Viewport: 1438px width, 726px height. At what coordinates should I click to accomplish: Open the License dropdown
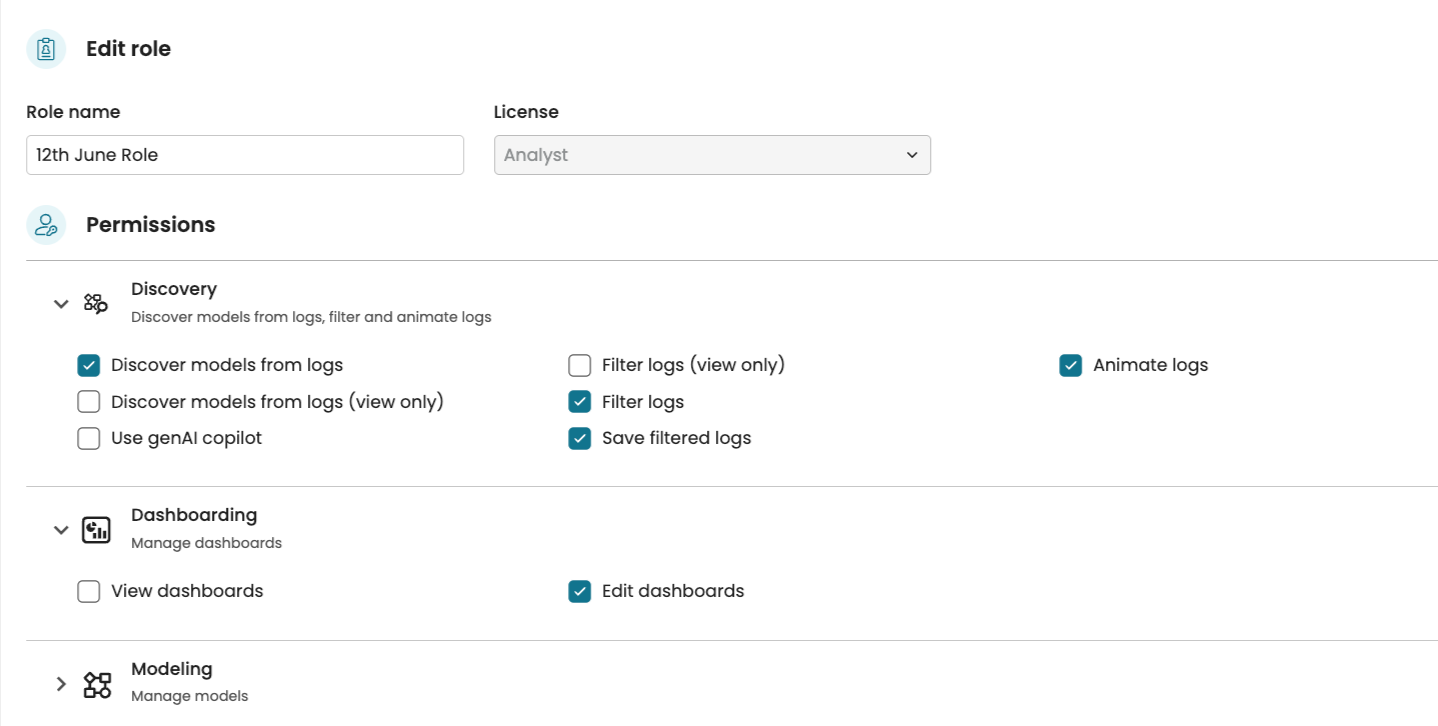tap(712, 155)
